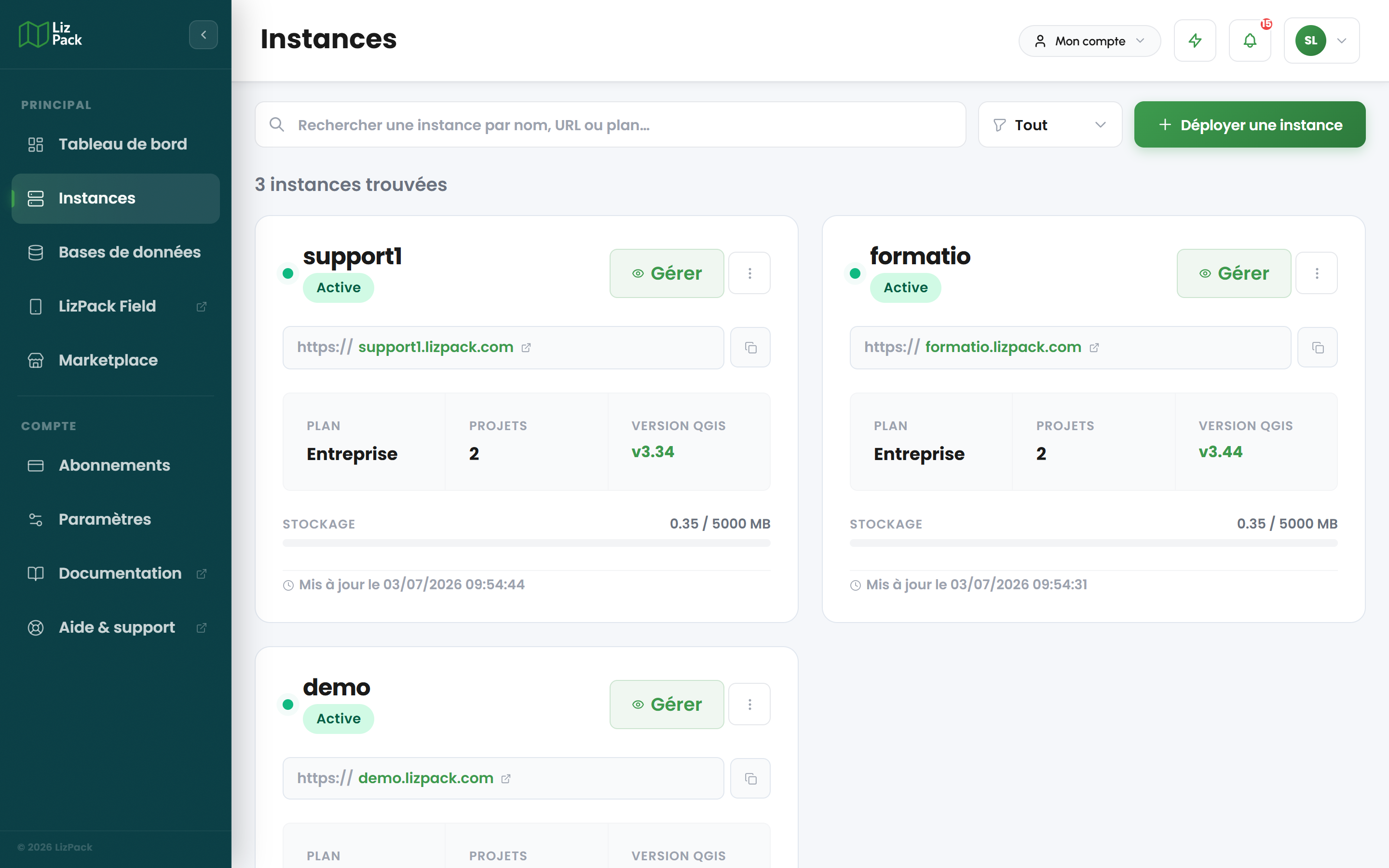Open formatio.lizpack.com link
This screenshot has height=868, width=1389.
pyautogui.click(x=1003, y=347)
